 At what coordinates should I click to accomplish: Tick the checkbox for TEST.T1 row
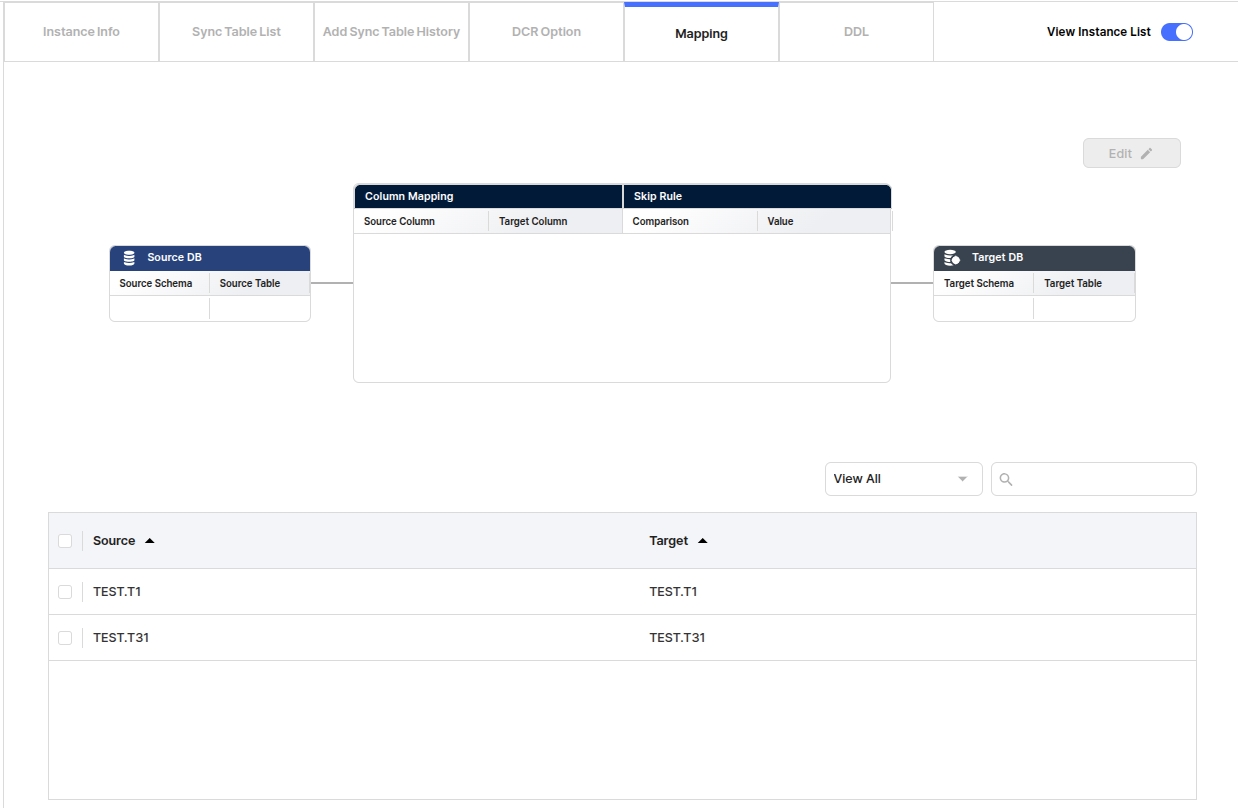point(65,592)
